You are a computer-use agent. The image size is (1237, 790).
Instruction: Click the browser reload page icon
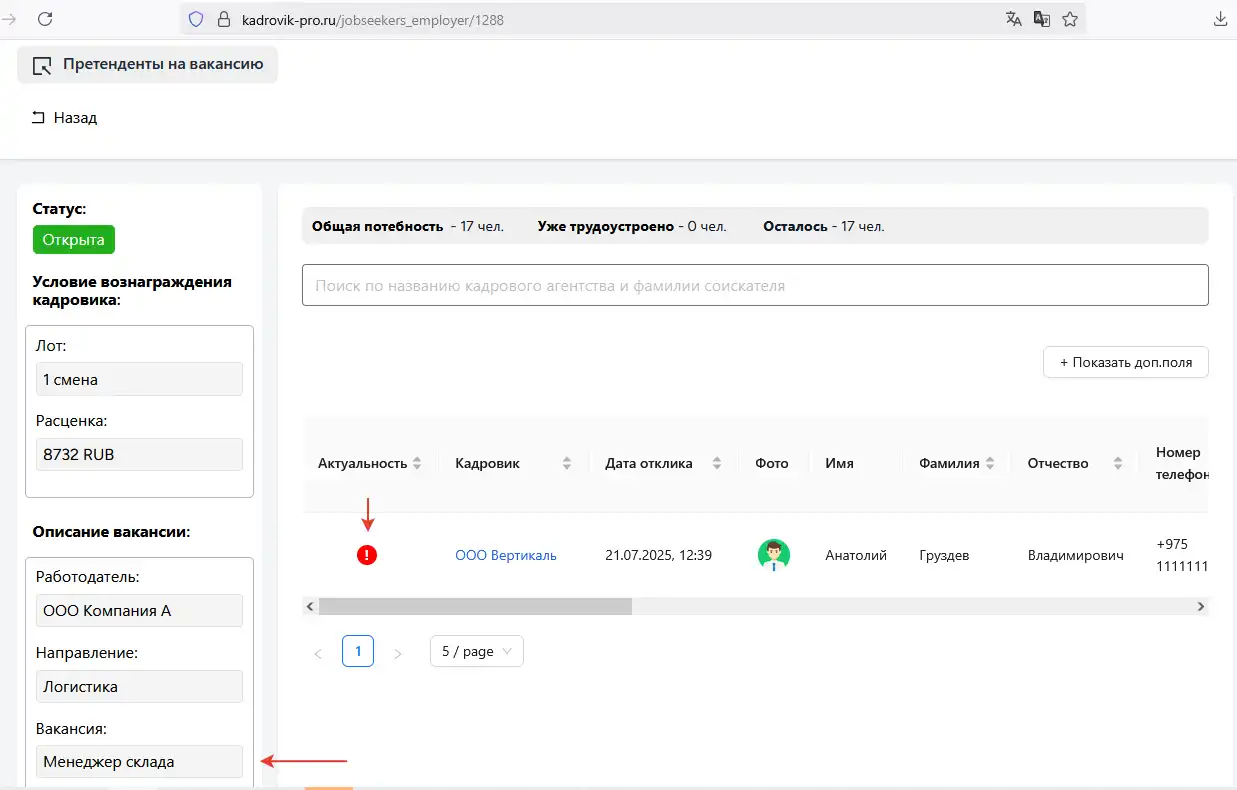pos(45,19)
